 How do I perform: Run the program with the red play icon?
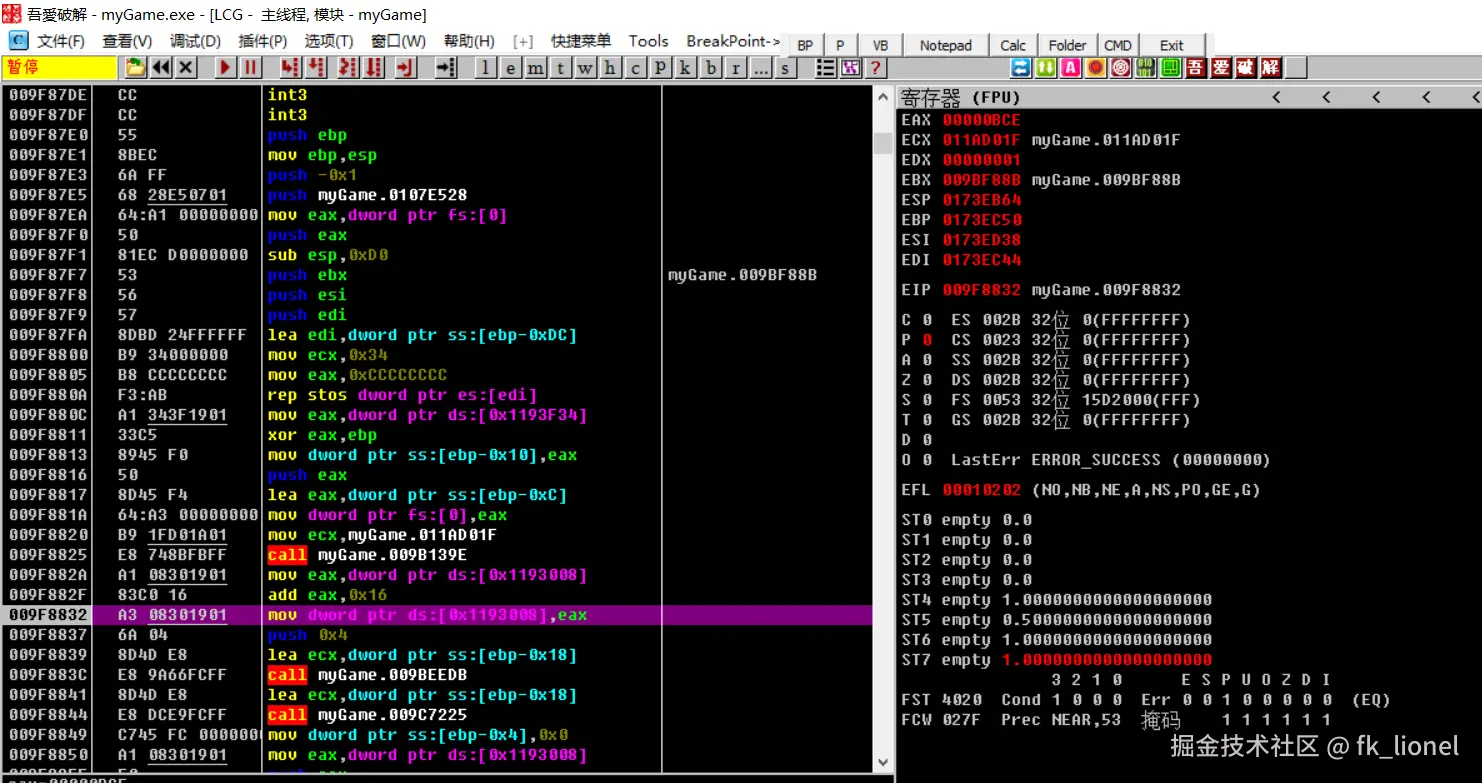[225, 67]
